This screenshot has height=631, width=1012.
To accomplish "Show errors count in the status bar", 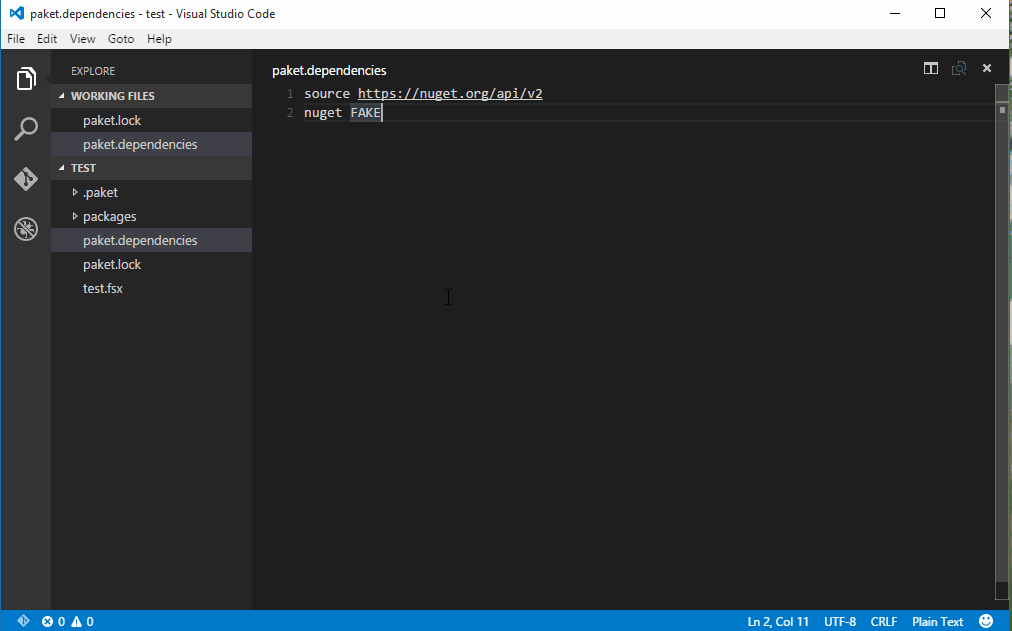I will [x=54, y=621].
